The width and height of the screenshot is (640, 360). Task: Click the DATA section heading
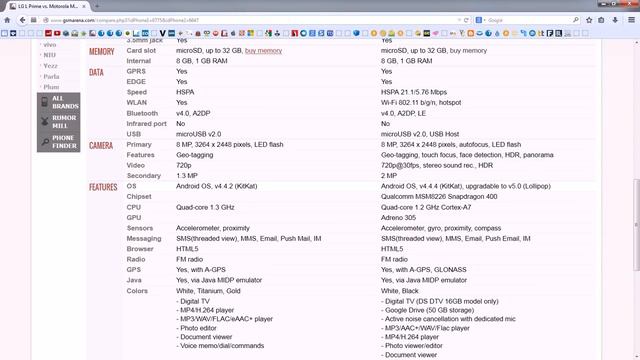click(x=96, y=72)
